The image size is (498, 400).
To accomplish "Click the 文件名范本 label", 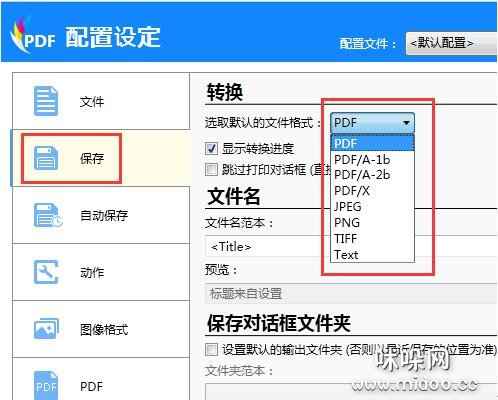I will coord(239,223).
